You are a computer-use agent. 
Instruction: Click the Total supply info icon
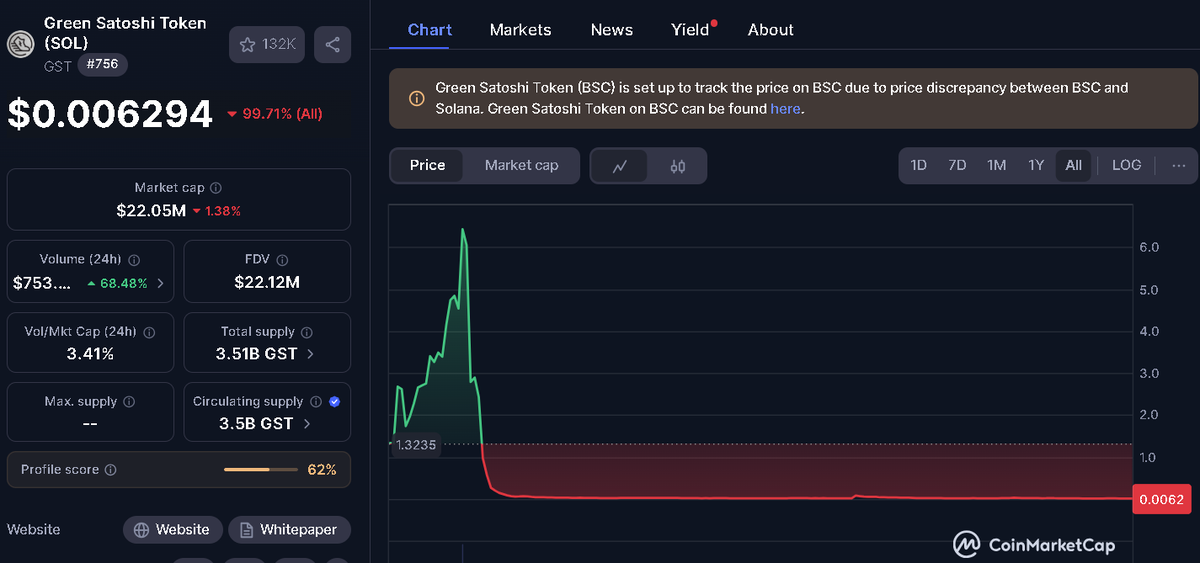(x=307, y=332)
